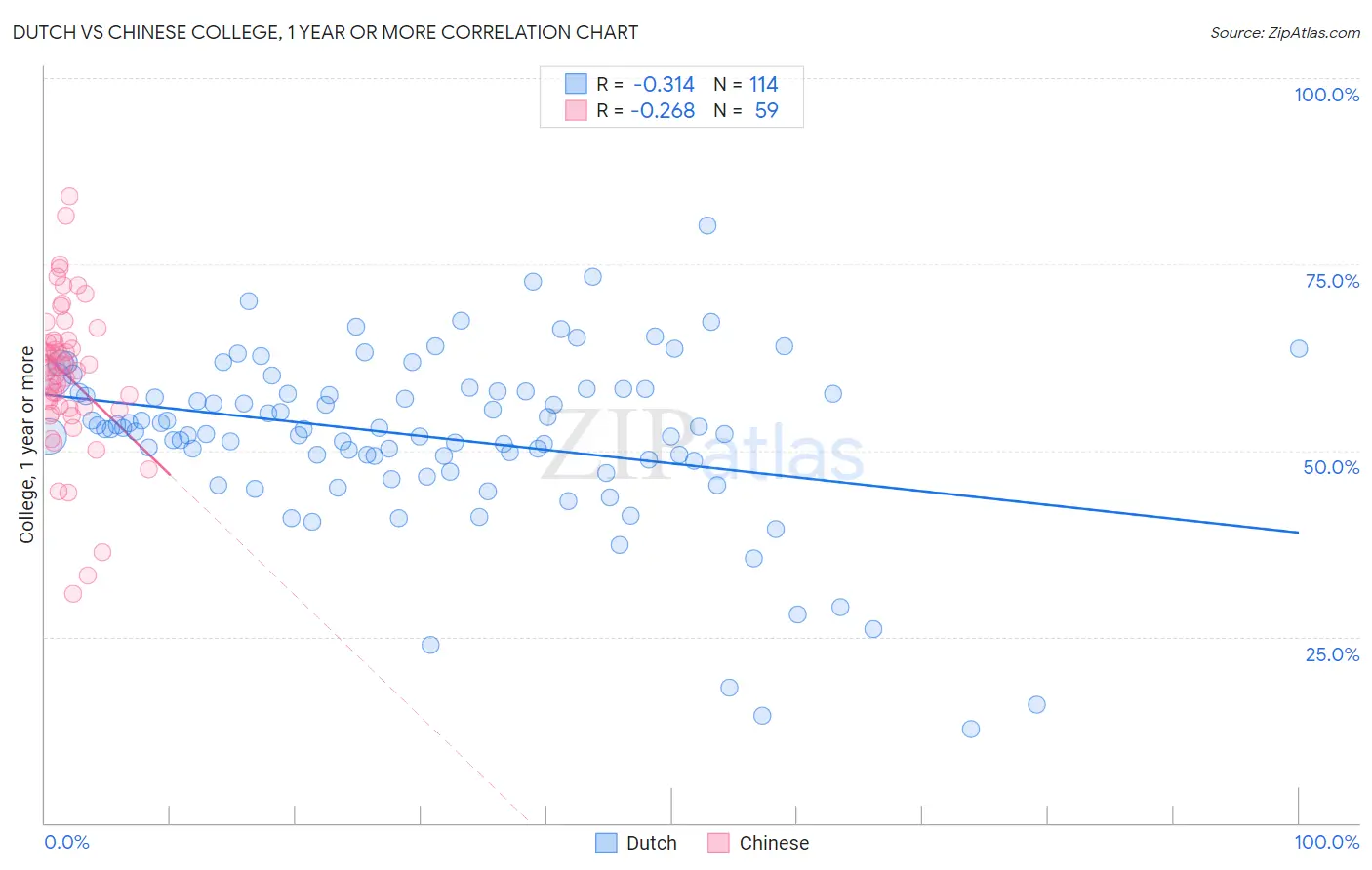Click the blue Dutch legend swatch at bottom
The height and width of the screenshot is (870, 1372).
[606, 843]
